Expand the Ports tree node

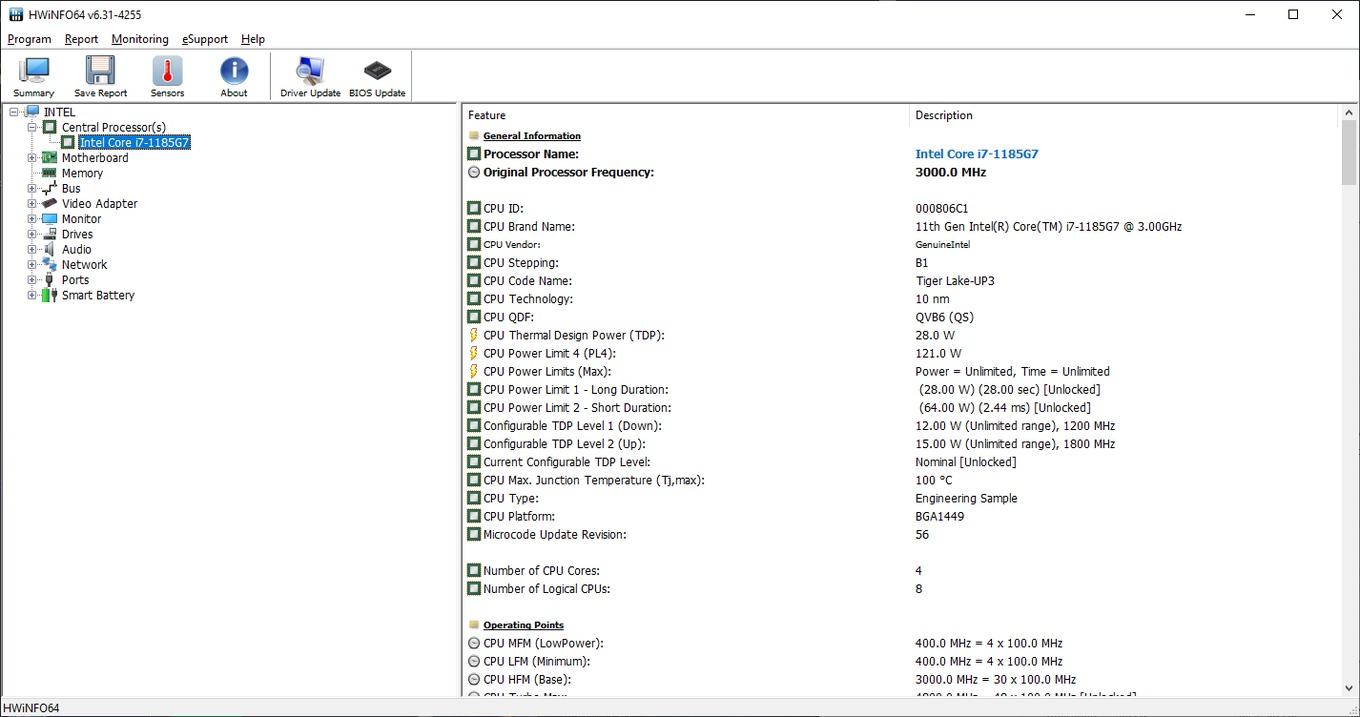(x=32, y=280)
